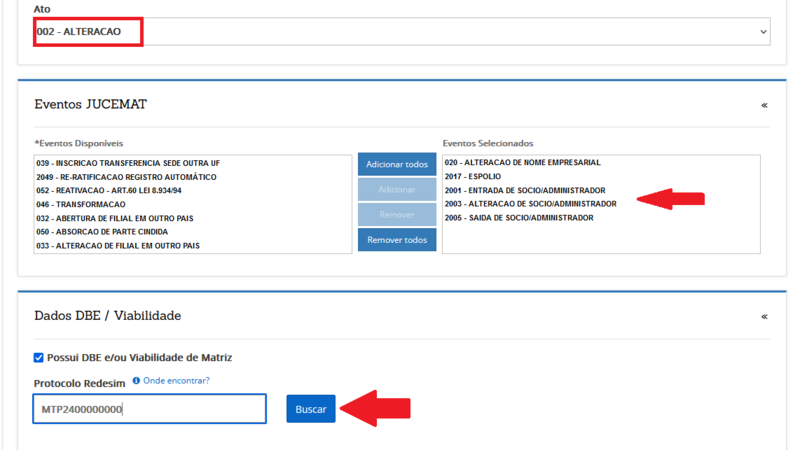Image resolution: width=800 pixels, height=450 pixels.
Task: Toggle Possui DBE e/ou Viabilidade checkbox
Action: click(39, 358)
